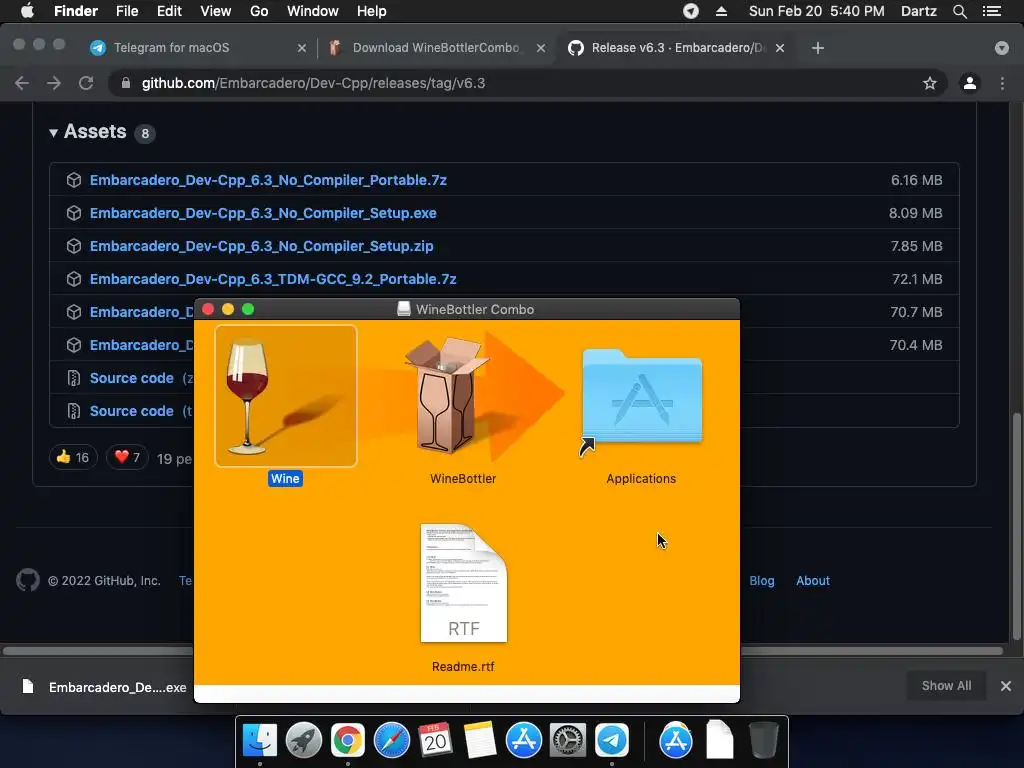1024x768 pixels.
Task: Select the WineBottler box icon
Action: pos(447,396)
